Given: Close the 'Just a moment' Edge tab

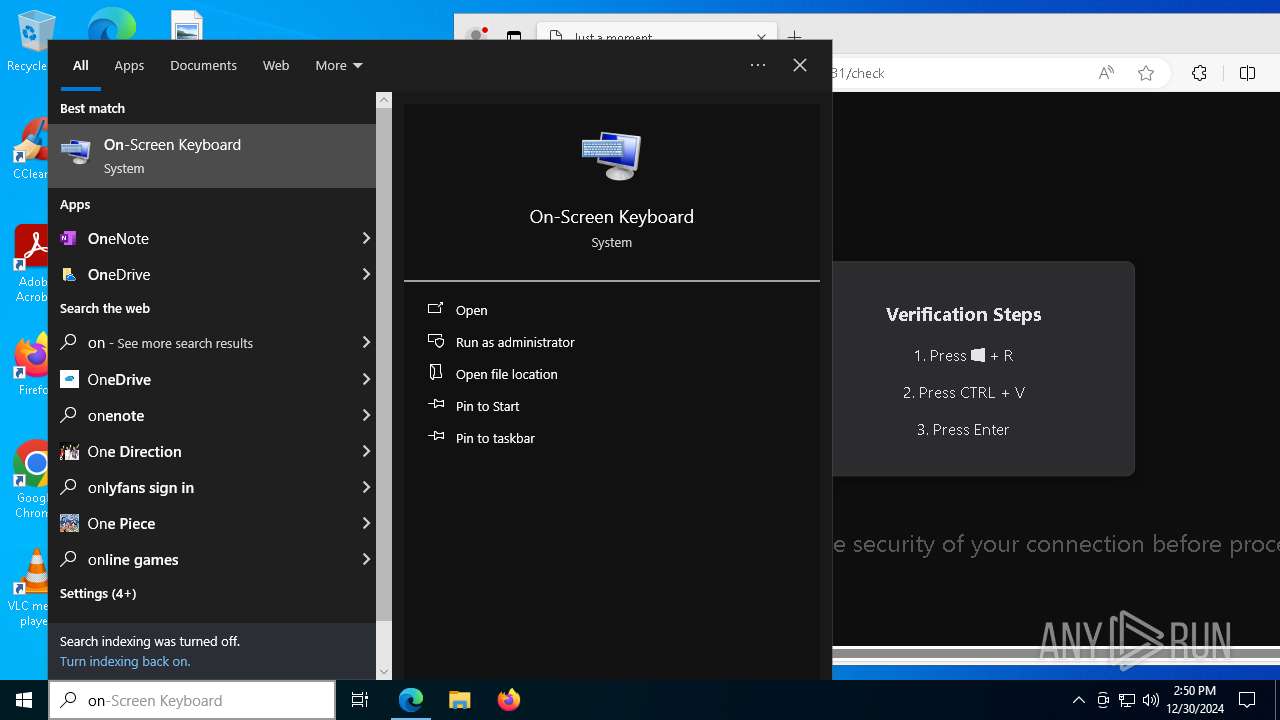Looking at the screenshot, I should [x=761, y=37].
